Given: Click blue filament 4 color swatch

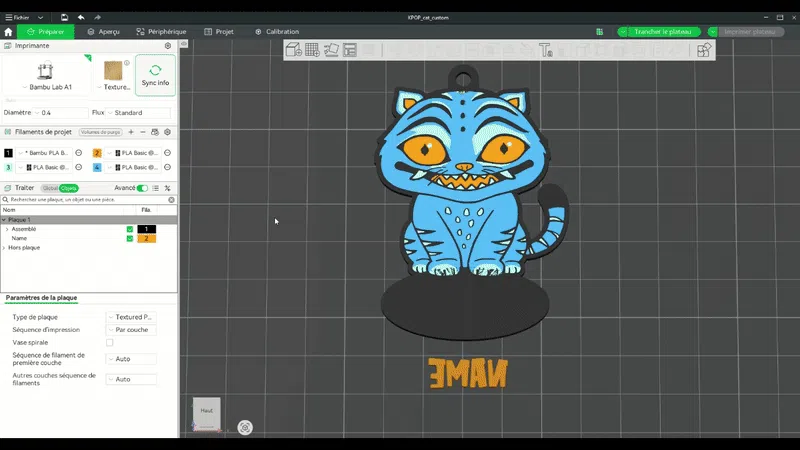Looking at the screenshot, I should click(x=97, y=167).
